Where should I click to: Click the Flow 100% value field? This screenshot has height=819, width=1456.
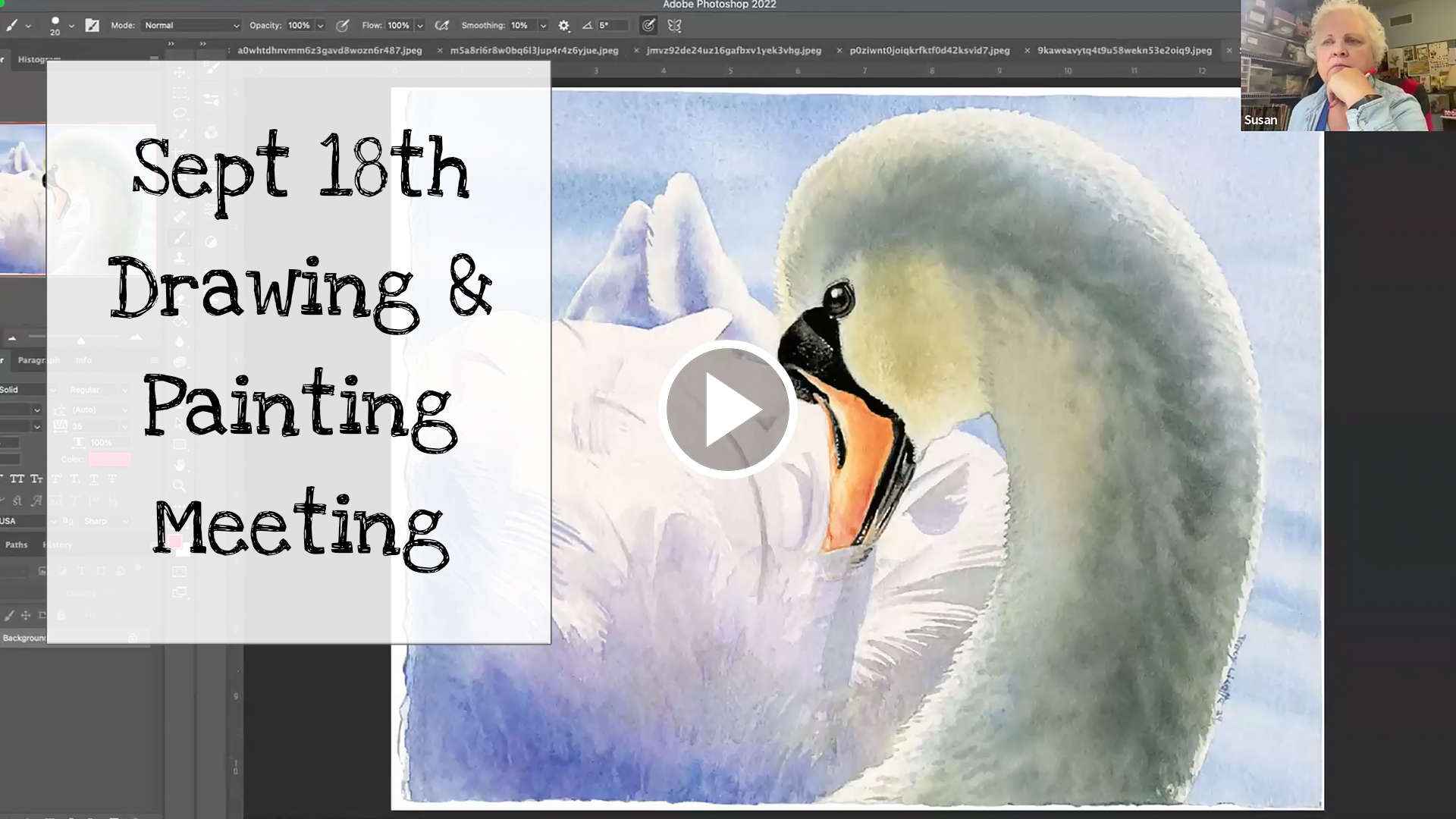(x=399, y=26)
